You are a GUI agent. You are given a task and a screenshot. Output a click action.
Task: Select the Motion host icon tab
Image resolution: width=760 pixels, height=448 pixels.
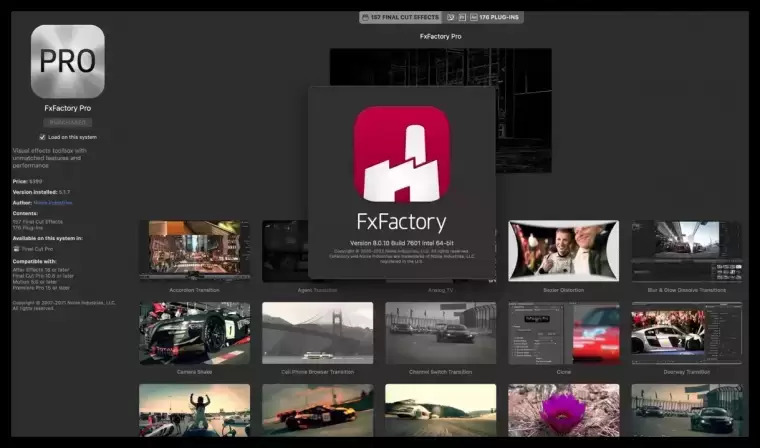(x=451, y=17)
